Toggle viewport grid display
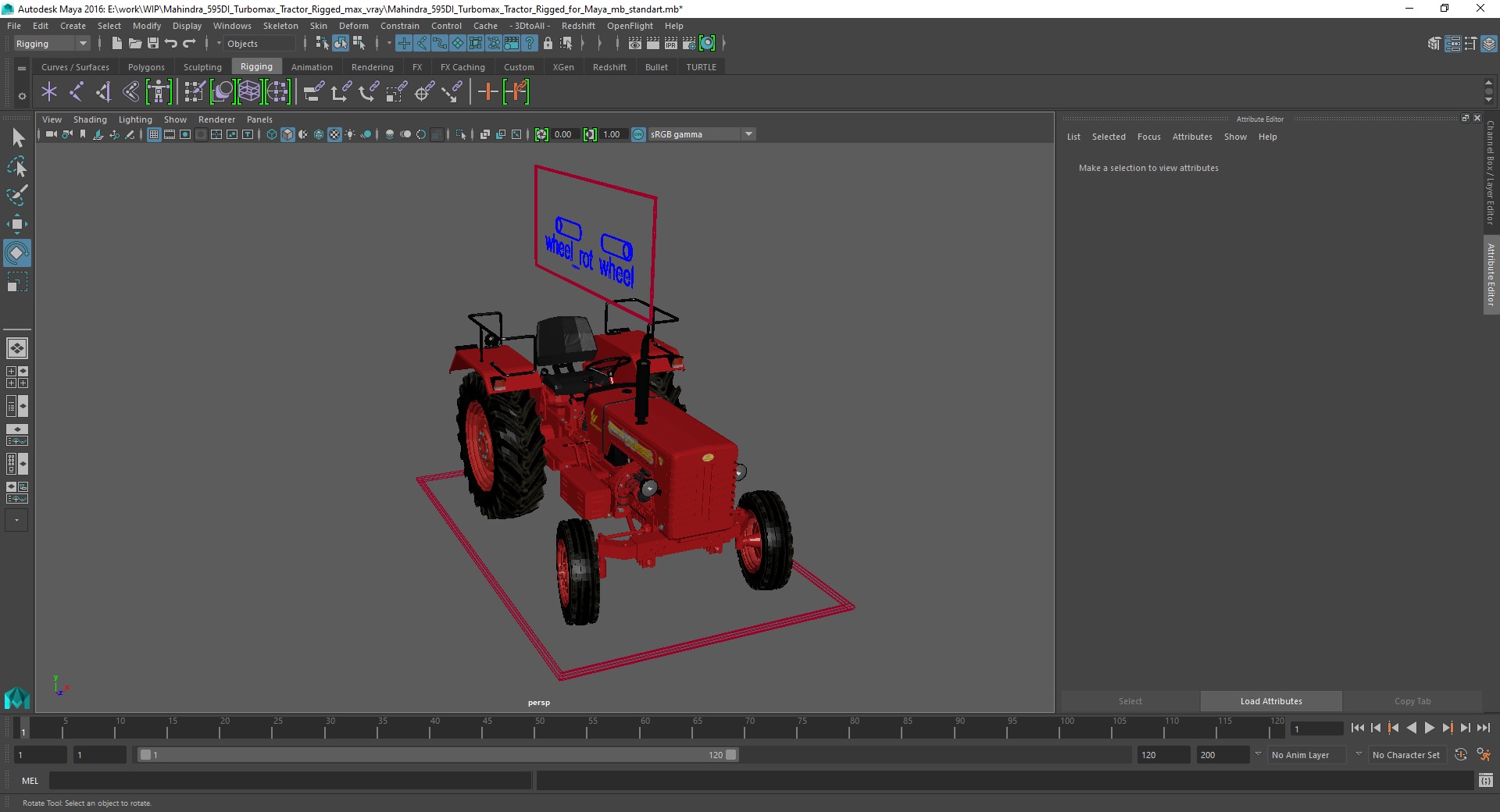Screen dimensions: 1500x812 [x=154, y=134]
